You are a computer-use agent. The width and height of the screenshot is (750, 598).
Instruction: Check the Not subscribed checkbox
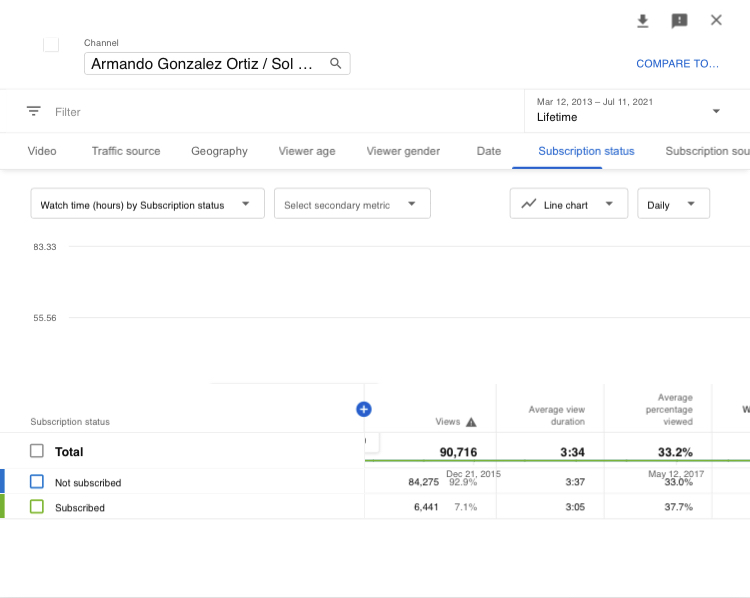pyautogui.click(x=37, y=482)
